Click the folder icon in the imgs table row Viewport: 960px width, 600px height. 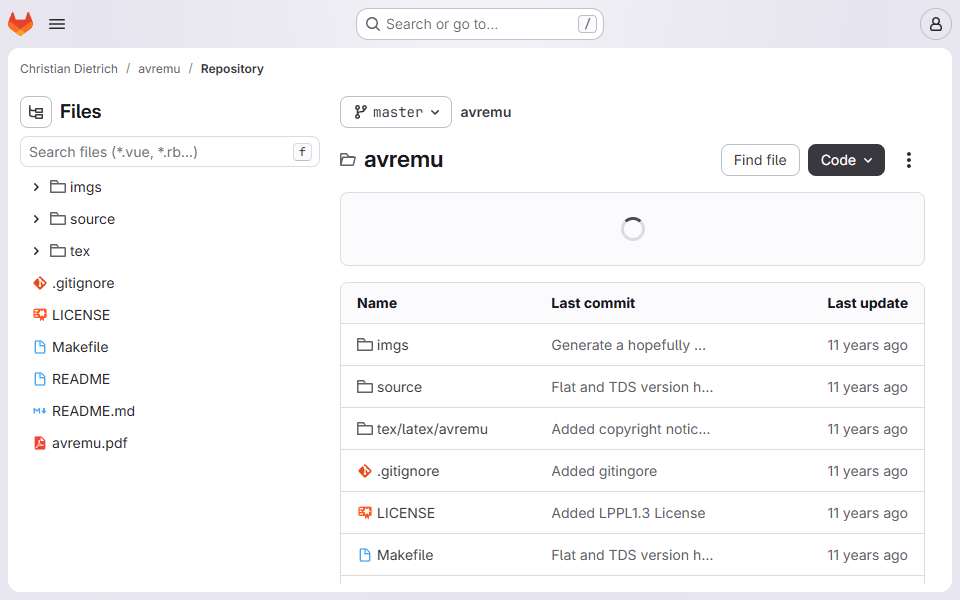click(365, 345)
